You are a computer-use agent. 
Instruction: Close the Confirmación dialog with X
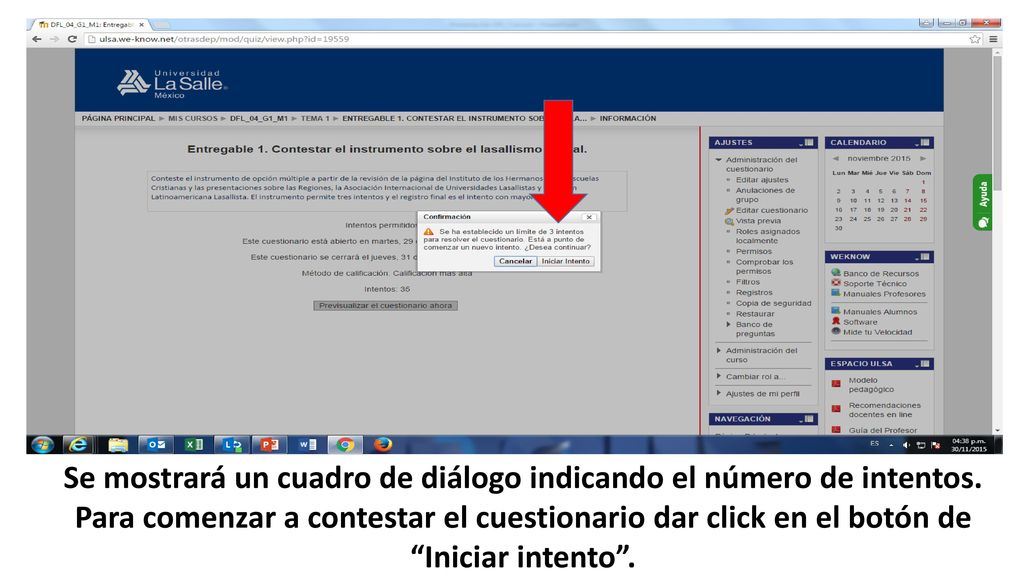coord(589,217)
